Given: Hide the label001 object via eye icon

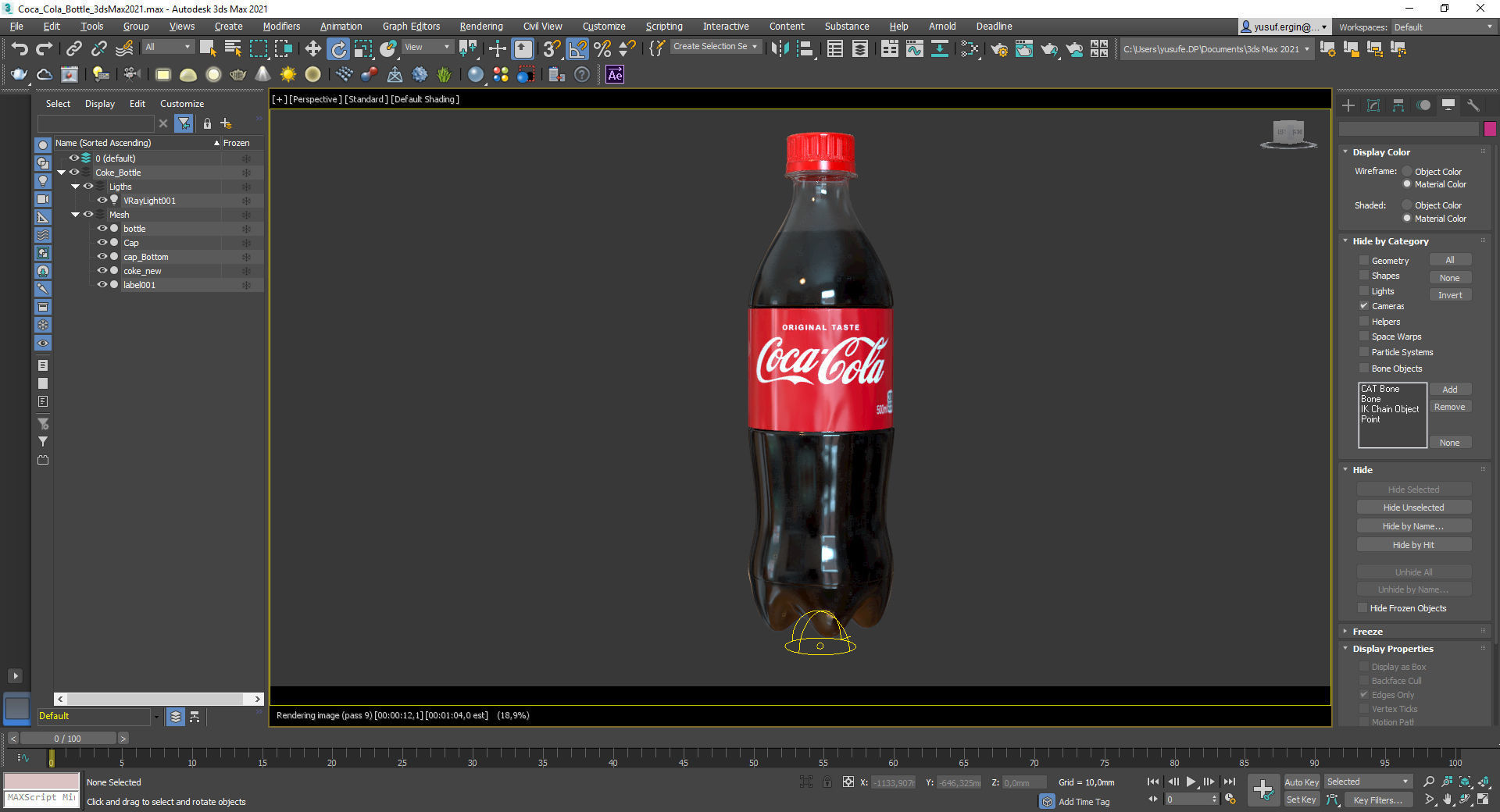Looking at the screenshot, I should pyautogui.click(x=102, y=285).
